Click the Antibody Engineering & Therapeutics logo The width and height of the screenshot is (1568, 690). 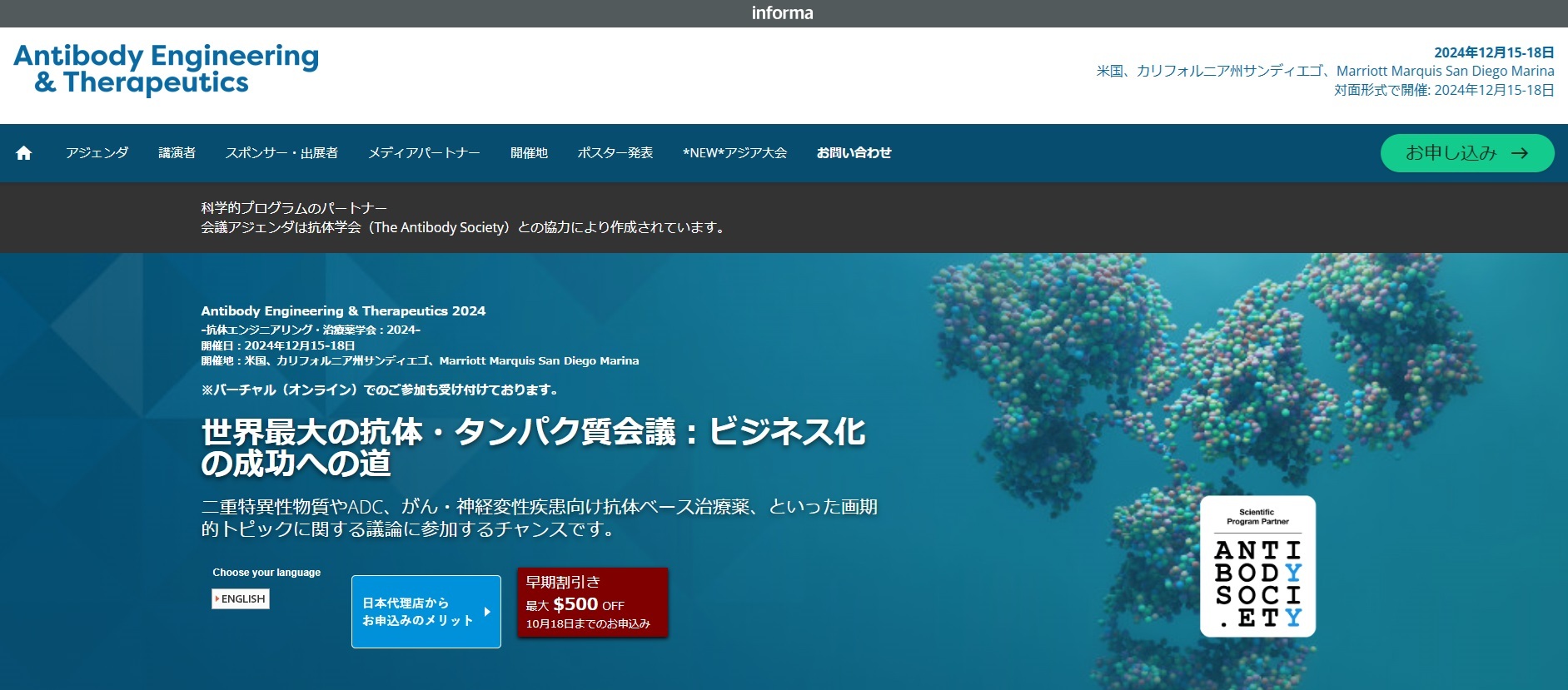tap(167, 69)
